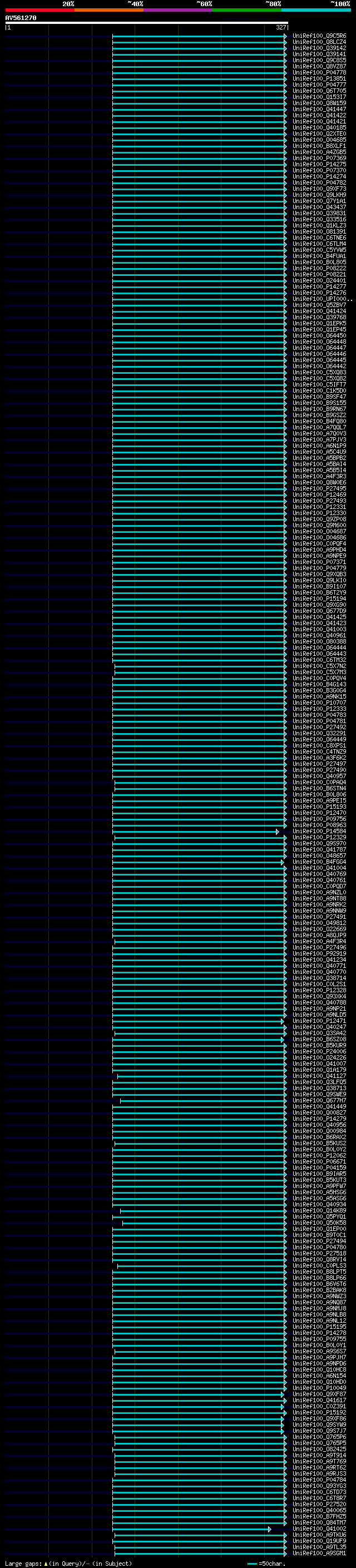Select hit UniRef100_C6TNE6

point(319,238)
